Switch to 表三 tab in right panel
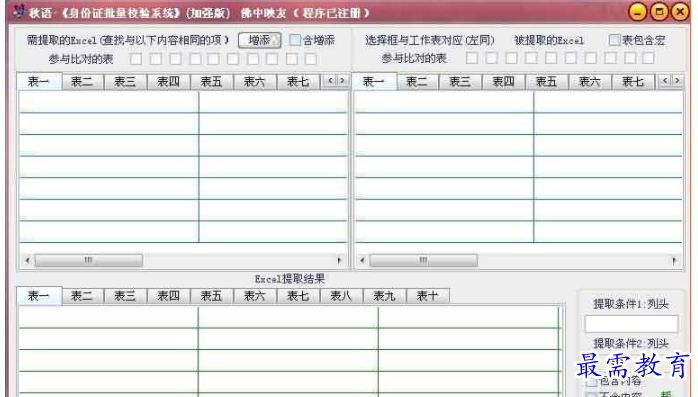Viewport: 698px width, 397px height. point(460,82)
